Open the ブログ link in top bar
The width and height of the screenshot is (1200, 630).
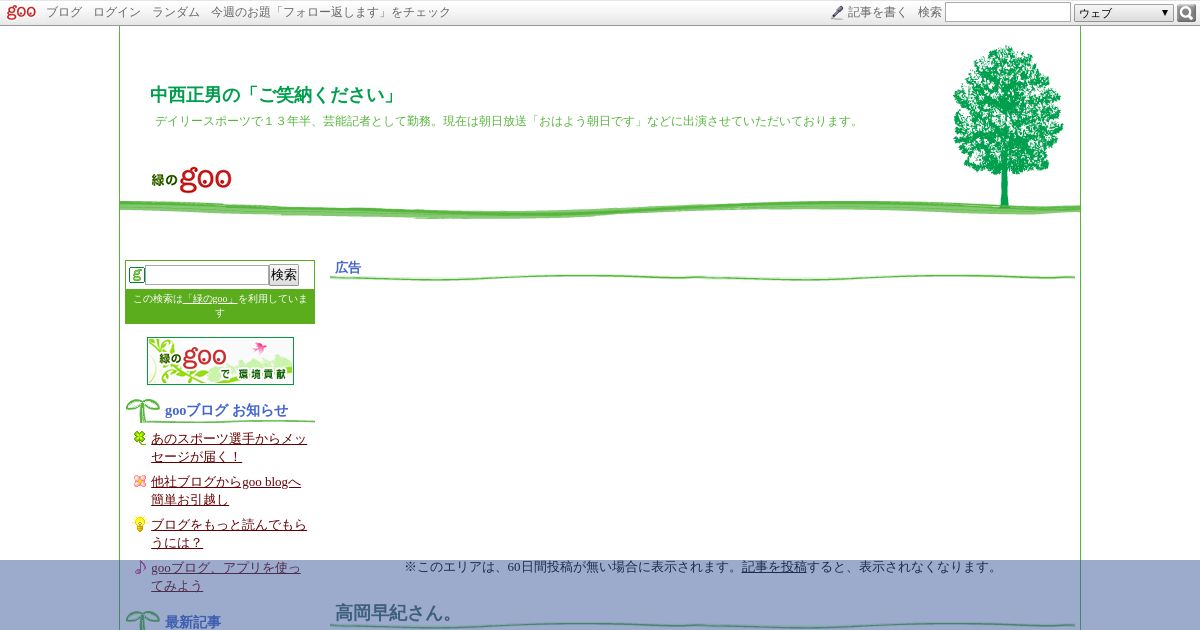click(x=64, y=12)
